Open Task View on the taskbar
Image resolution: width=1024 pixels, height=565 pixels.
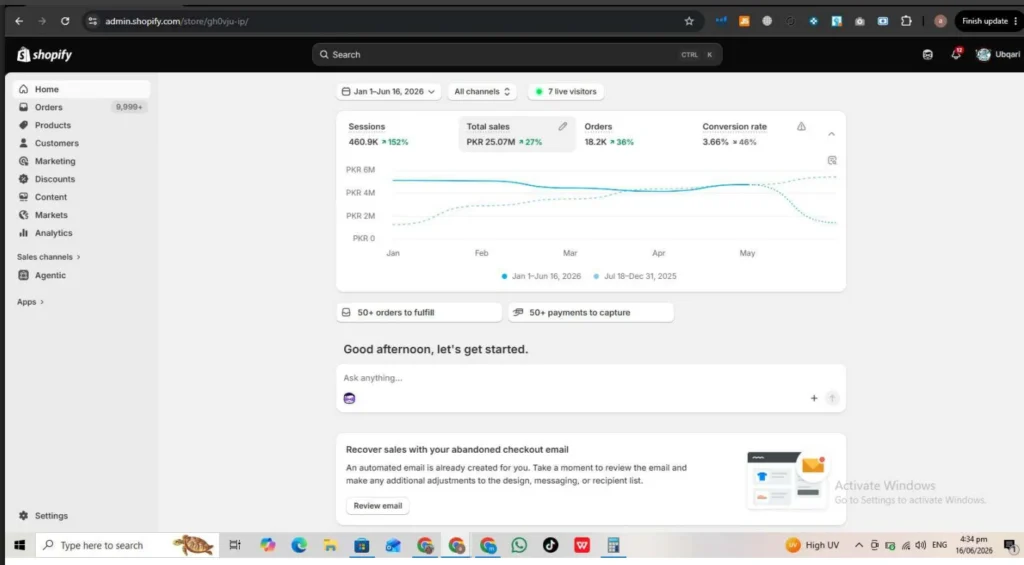[235, 545]
